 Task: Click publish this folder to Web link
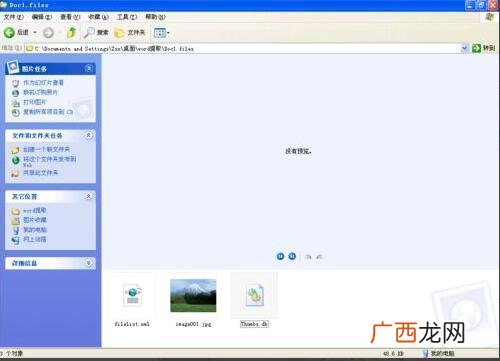click(x=49, y=161)
